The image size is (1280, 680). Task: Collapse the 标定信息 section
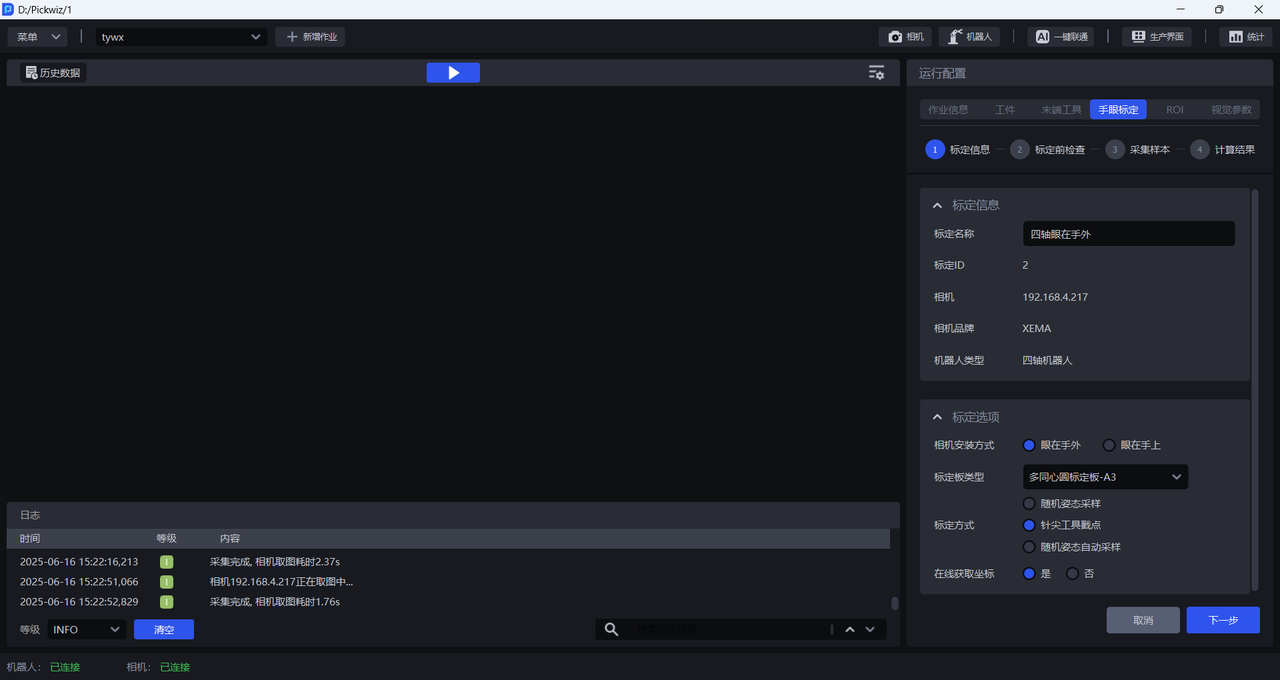[937, 205]
